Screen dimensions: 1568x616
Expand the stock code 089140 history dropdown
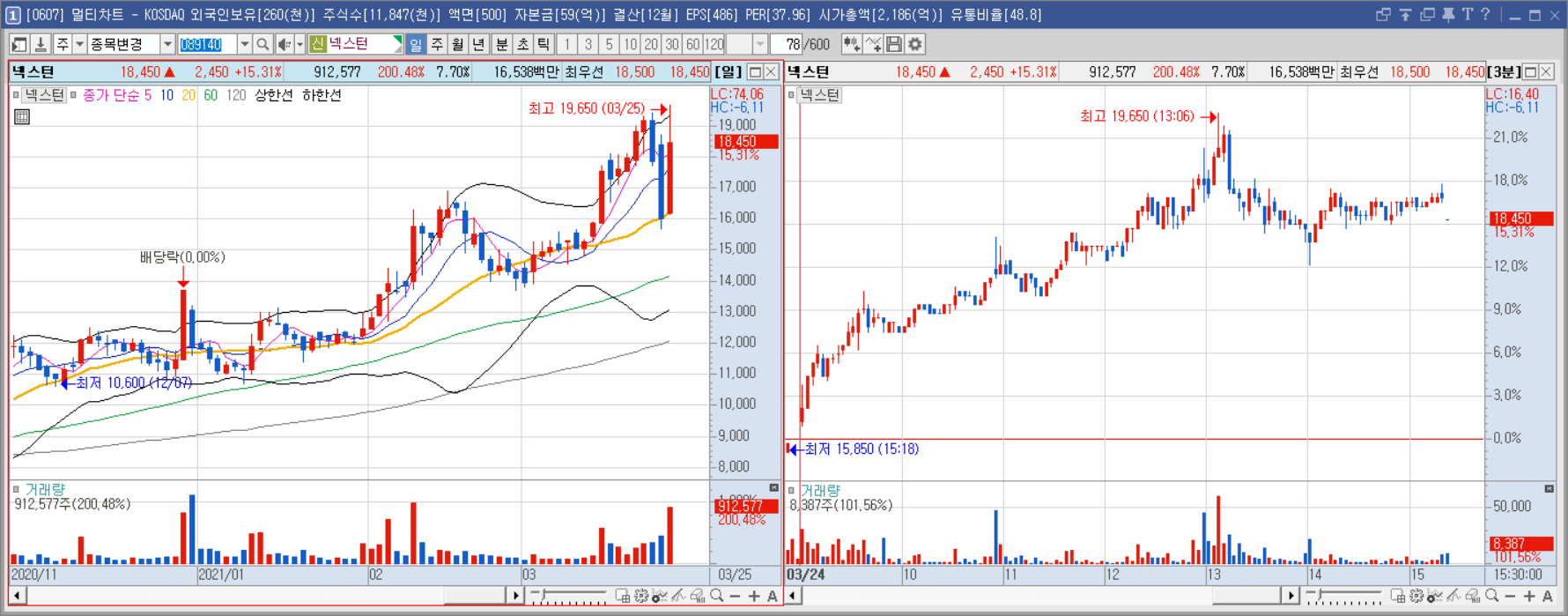click(x=245, y=44)
